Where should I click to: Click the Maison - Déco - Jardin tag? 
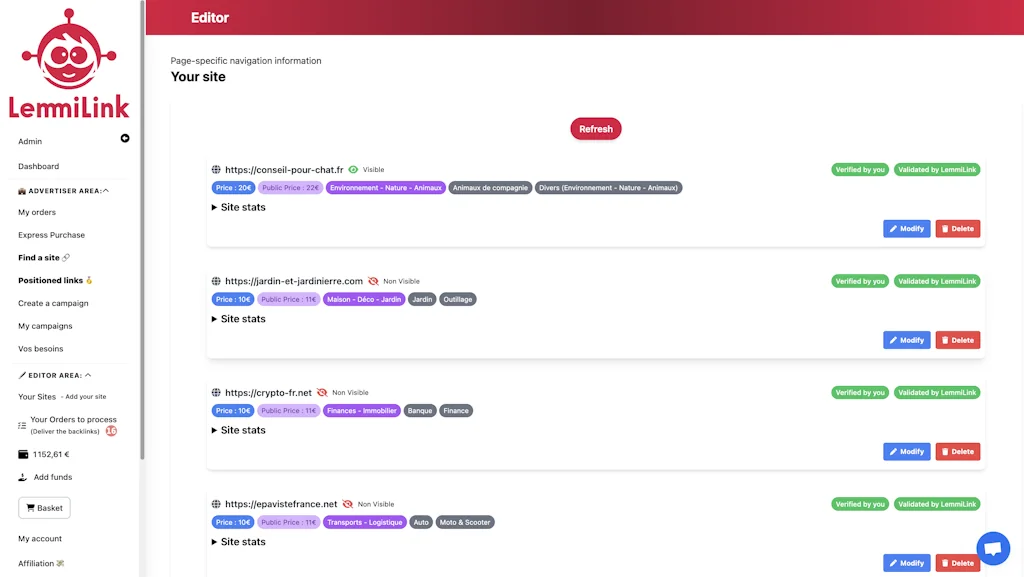[x=364, y=300]
